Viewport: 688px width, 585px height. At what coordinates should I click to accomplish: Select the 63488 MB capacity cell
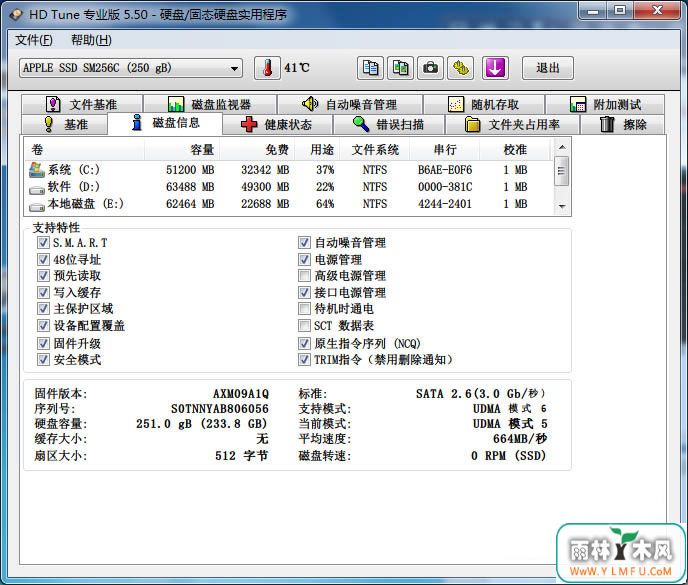pyautogui.click(x=190, y=187)
